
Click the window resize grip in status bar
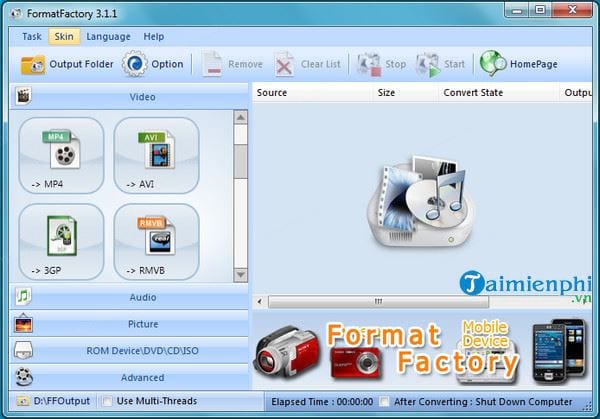pyautogui.click(x=587, y=407)
